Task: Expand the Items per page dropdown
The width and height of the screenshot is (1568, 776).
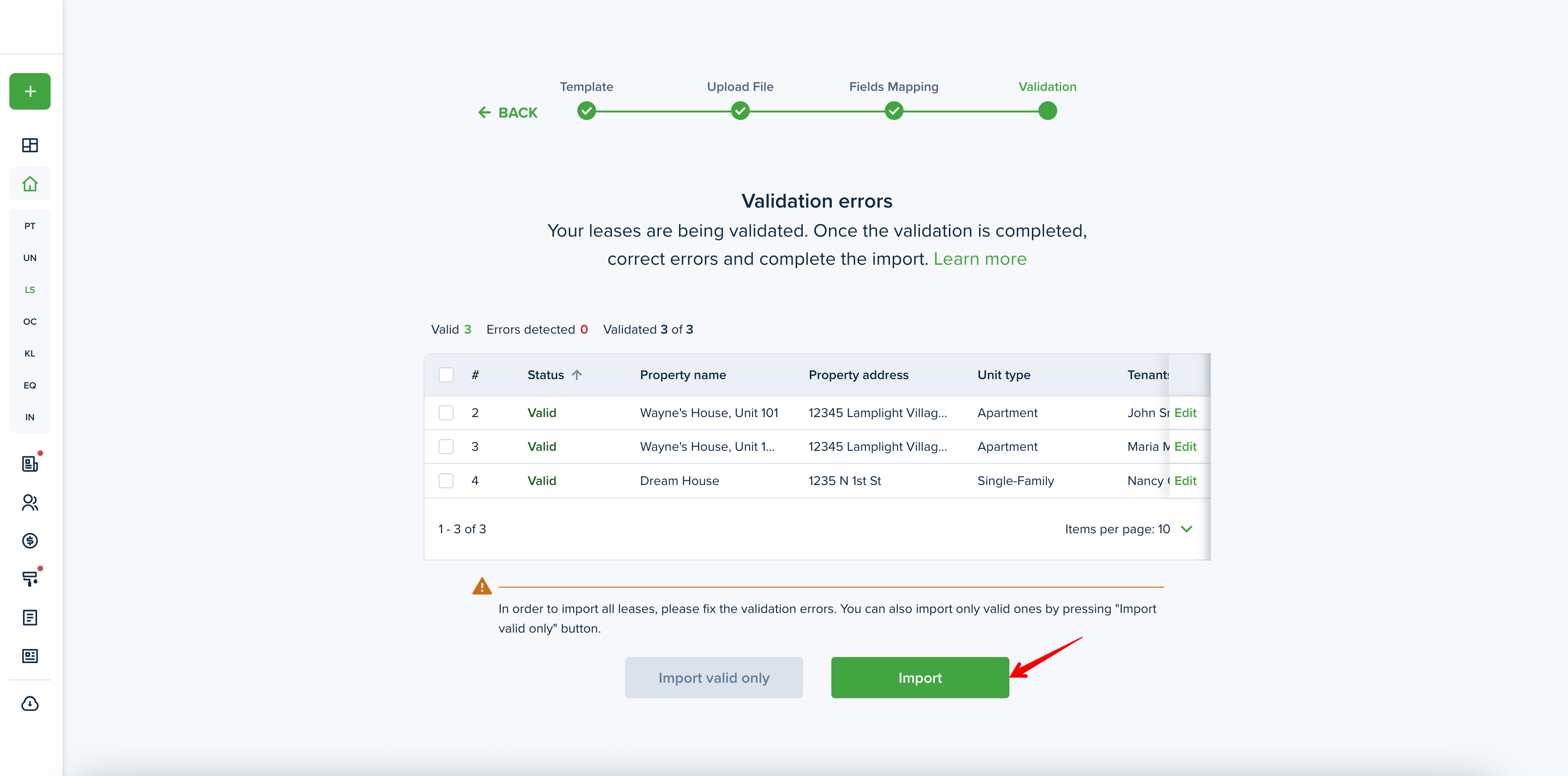Action: (1187, 529)
